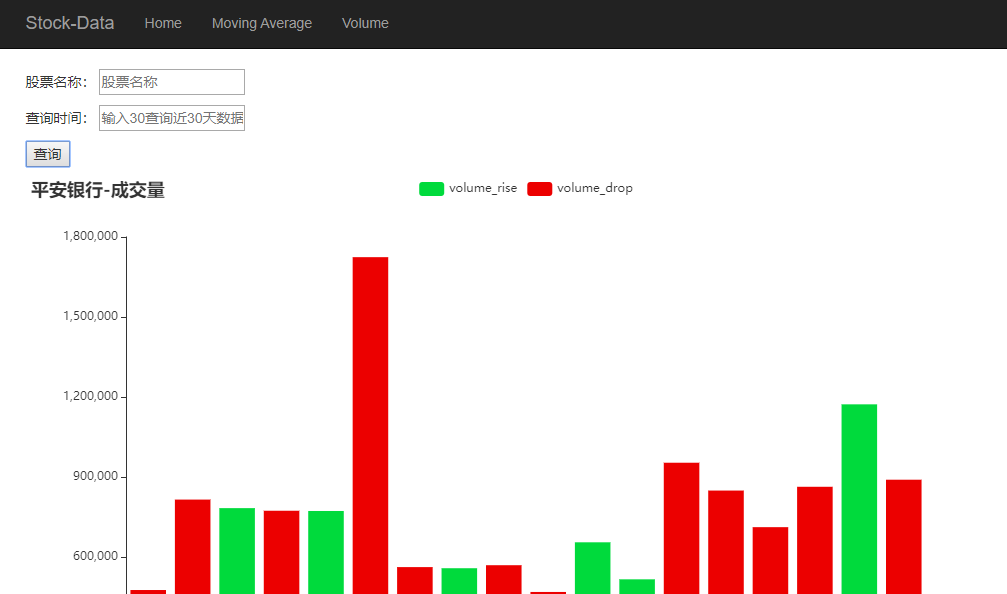Select the tallest green bar in chart

point(859,499)
